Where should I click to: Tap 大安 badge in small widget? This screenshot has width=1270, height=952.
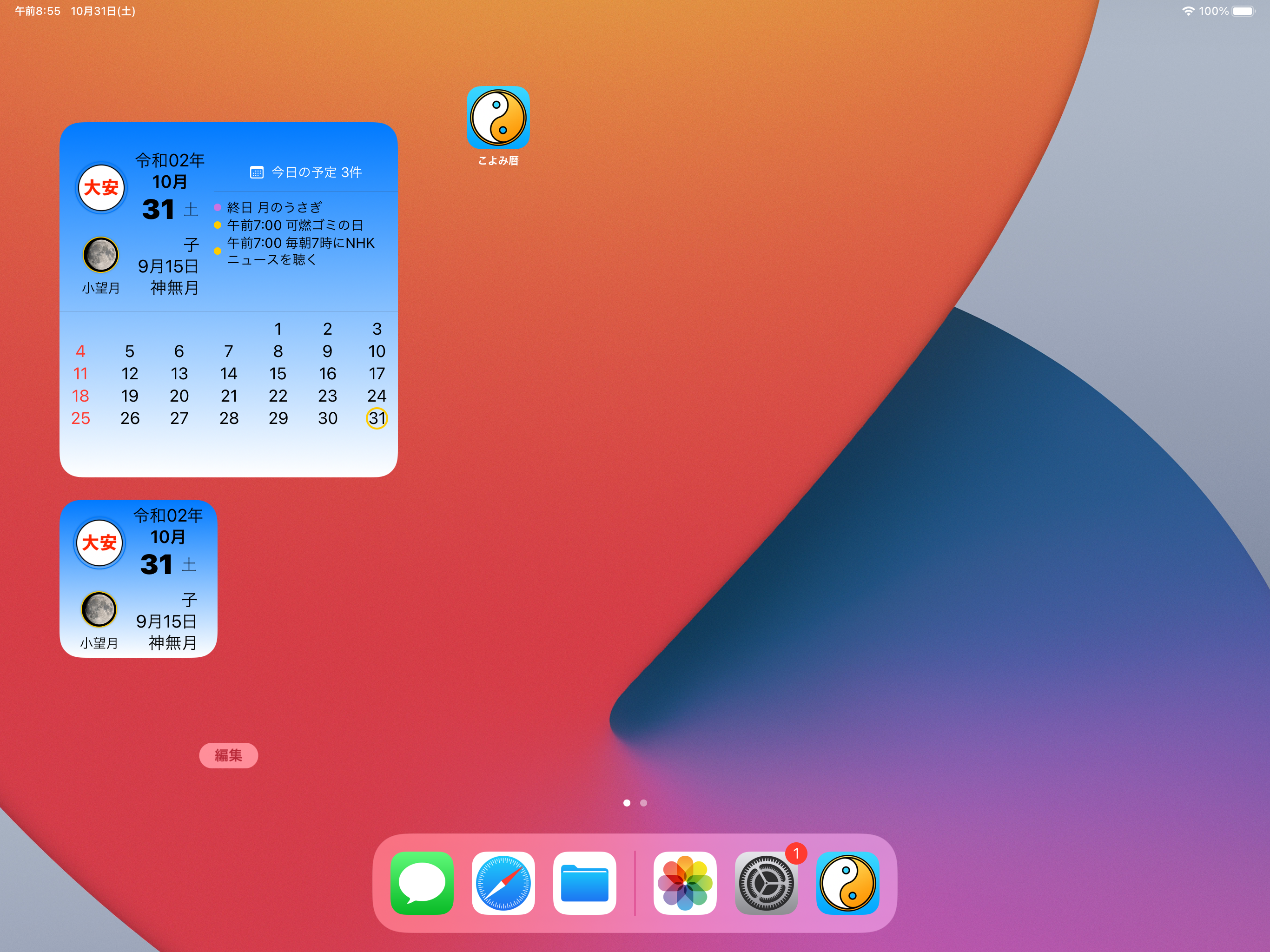coord(99,542)
